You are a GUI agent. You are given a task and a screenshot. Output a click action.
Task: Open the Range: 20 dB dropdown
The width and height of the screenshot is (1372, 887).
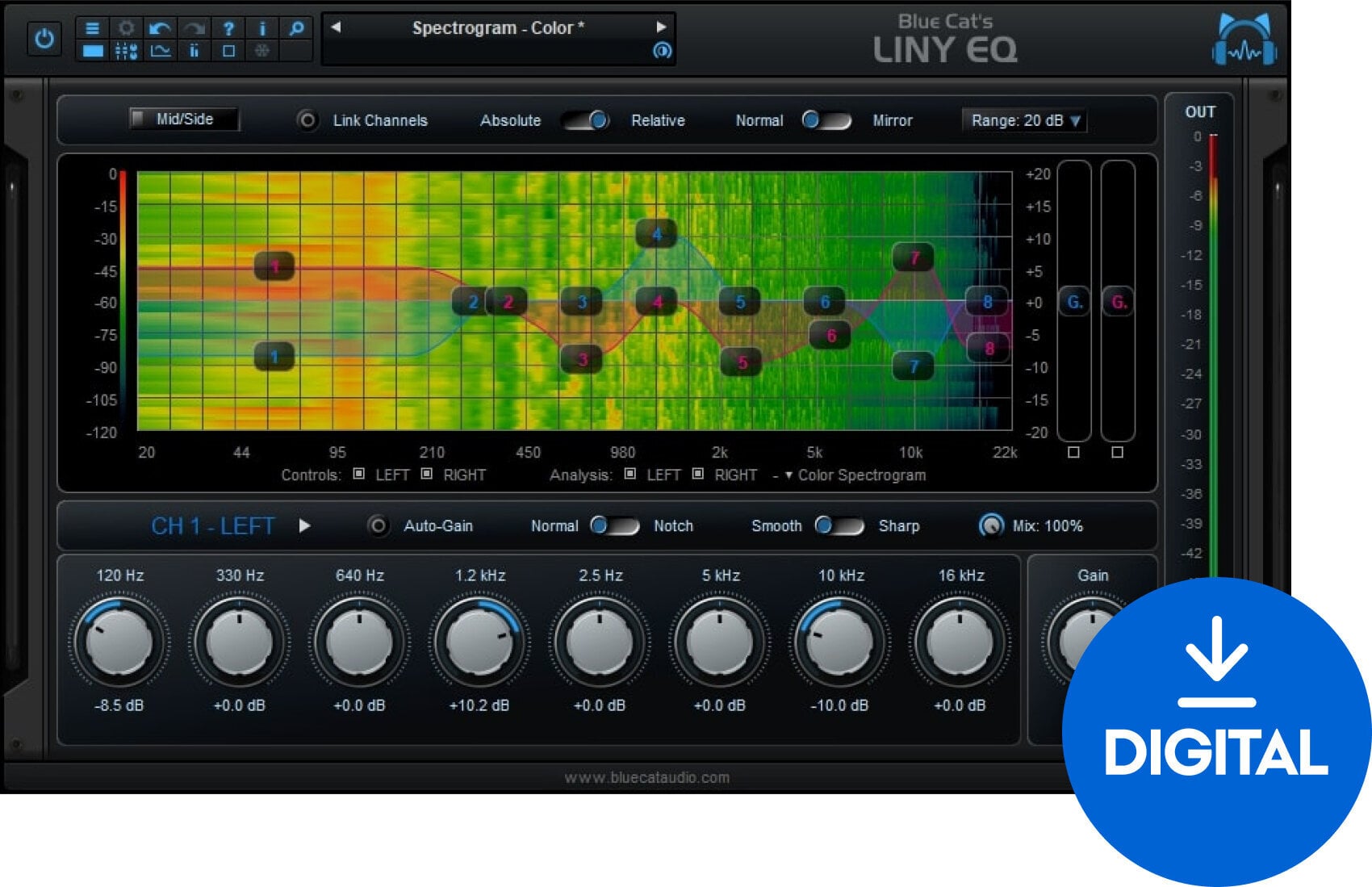(x=1023, y=120)
